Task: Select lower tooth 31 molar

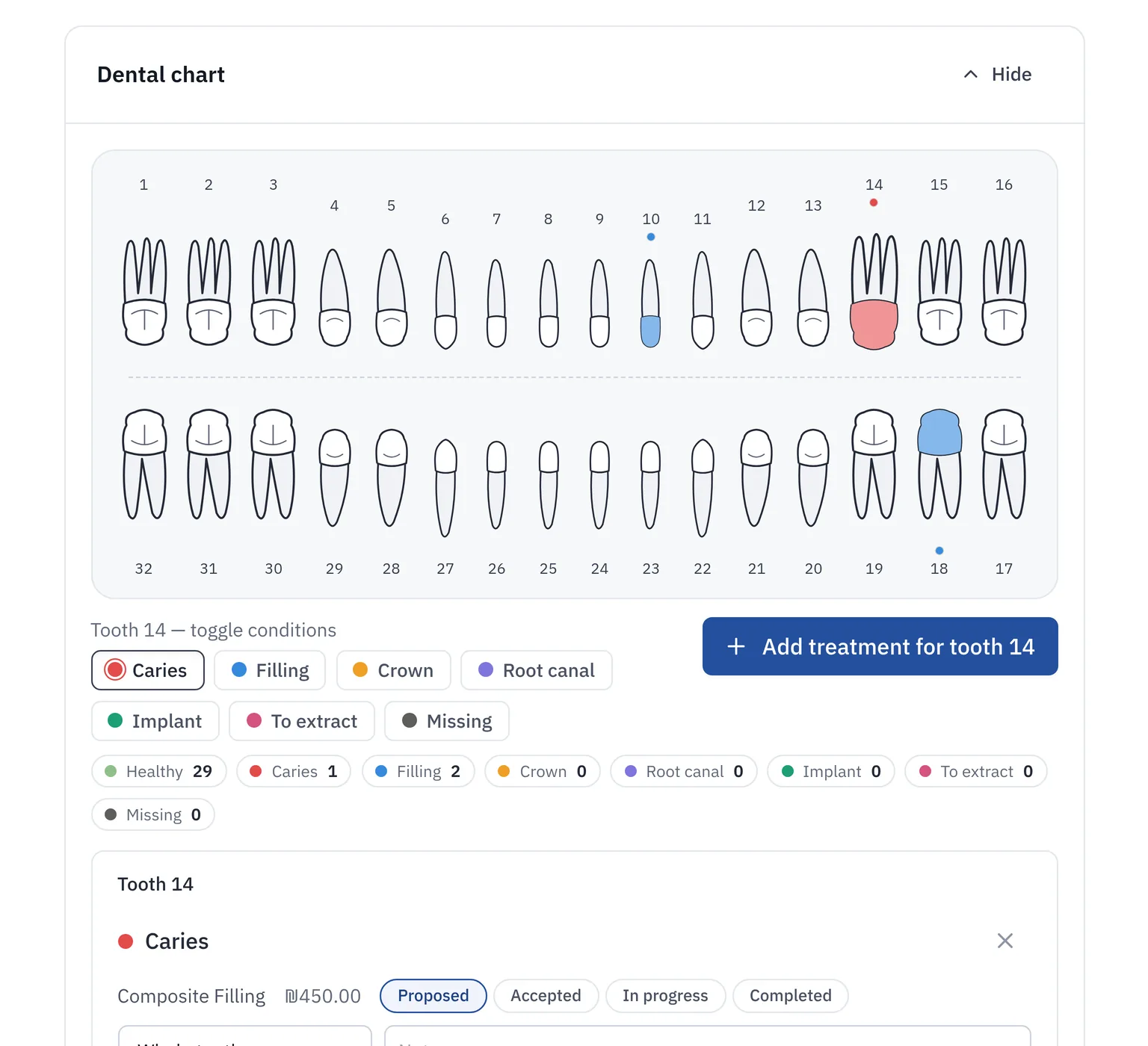Action: tap(209, 464)
